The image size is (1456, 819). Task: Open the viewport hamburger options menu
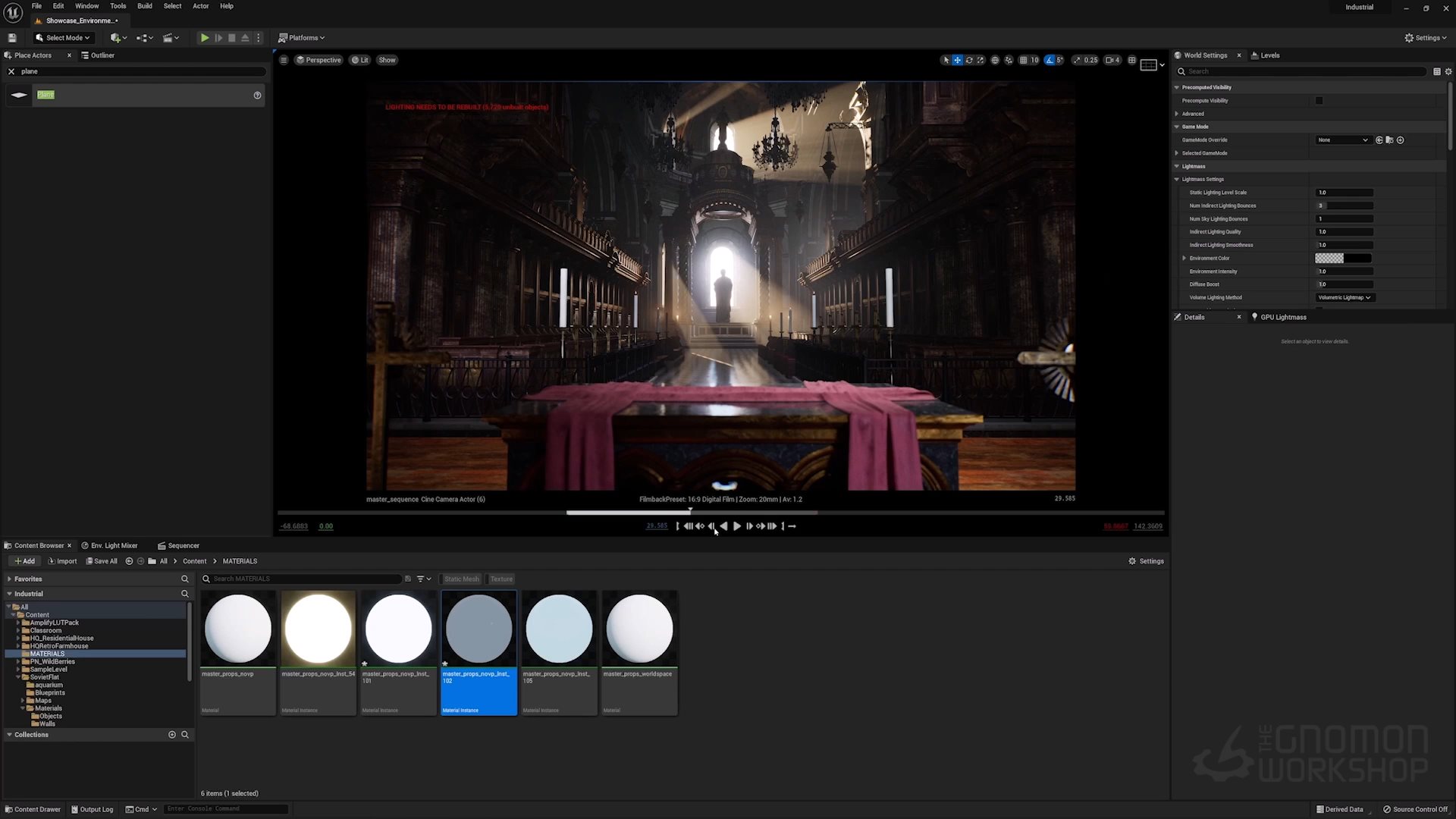click(x=284, y=60)
